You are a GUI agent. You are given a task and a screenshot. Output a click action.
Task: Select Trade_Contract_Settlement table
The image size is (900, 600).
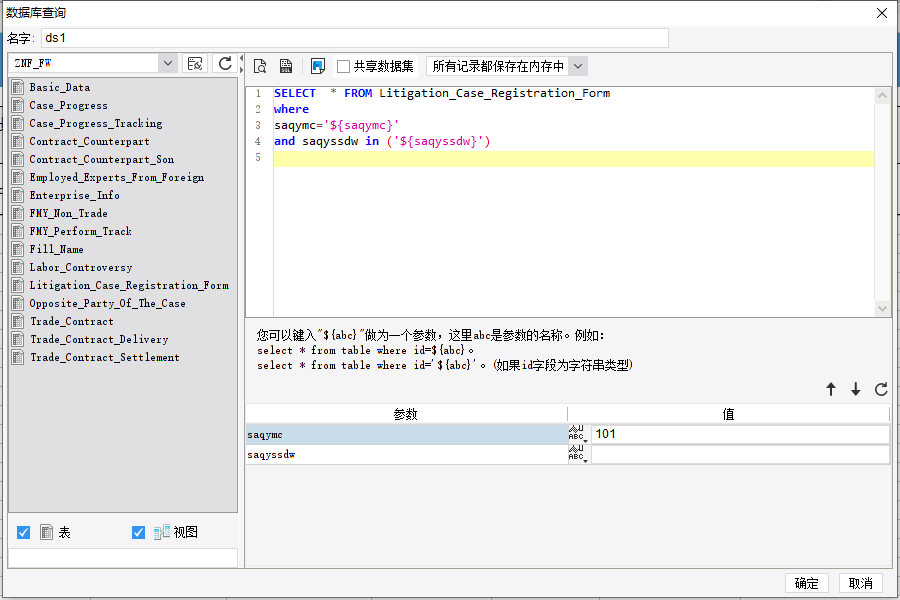point(104,357)
